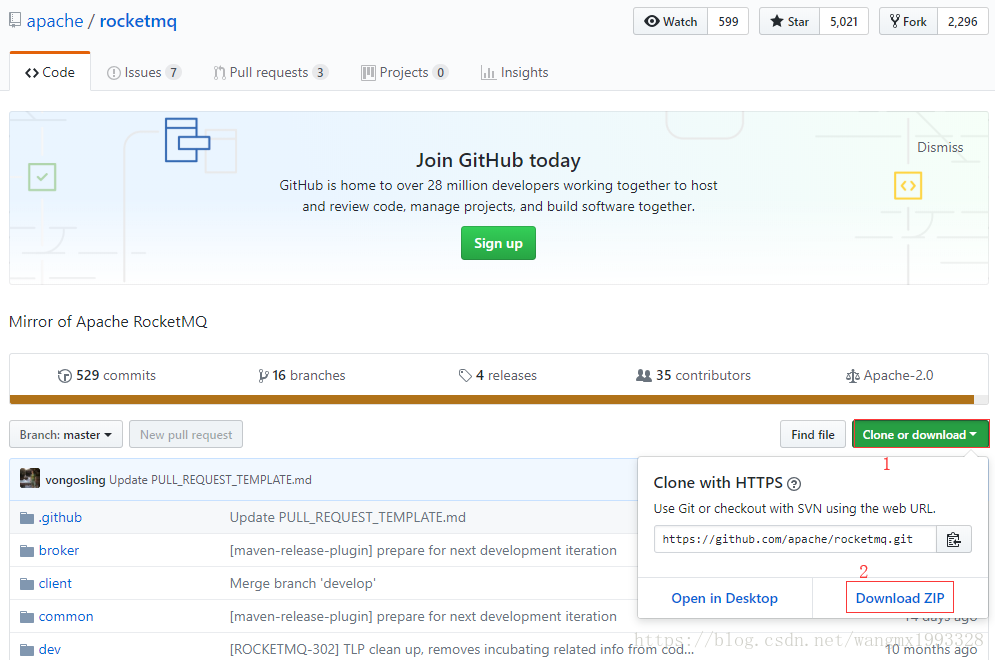Dismiss the Join GitHub banner
The width and height of the screenshot is (995, 660).
point(940,147)
